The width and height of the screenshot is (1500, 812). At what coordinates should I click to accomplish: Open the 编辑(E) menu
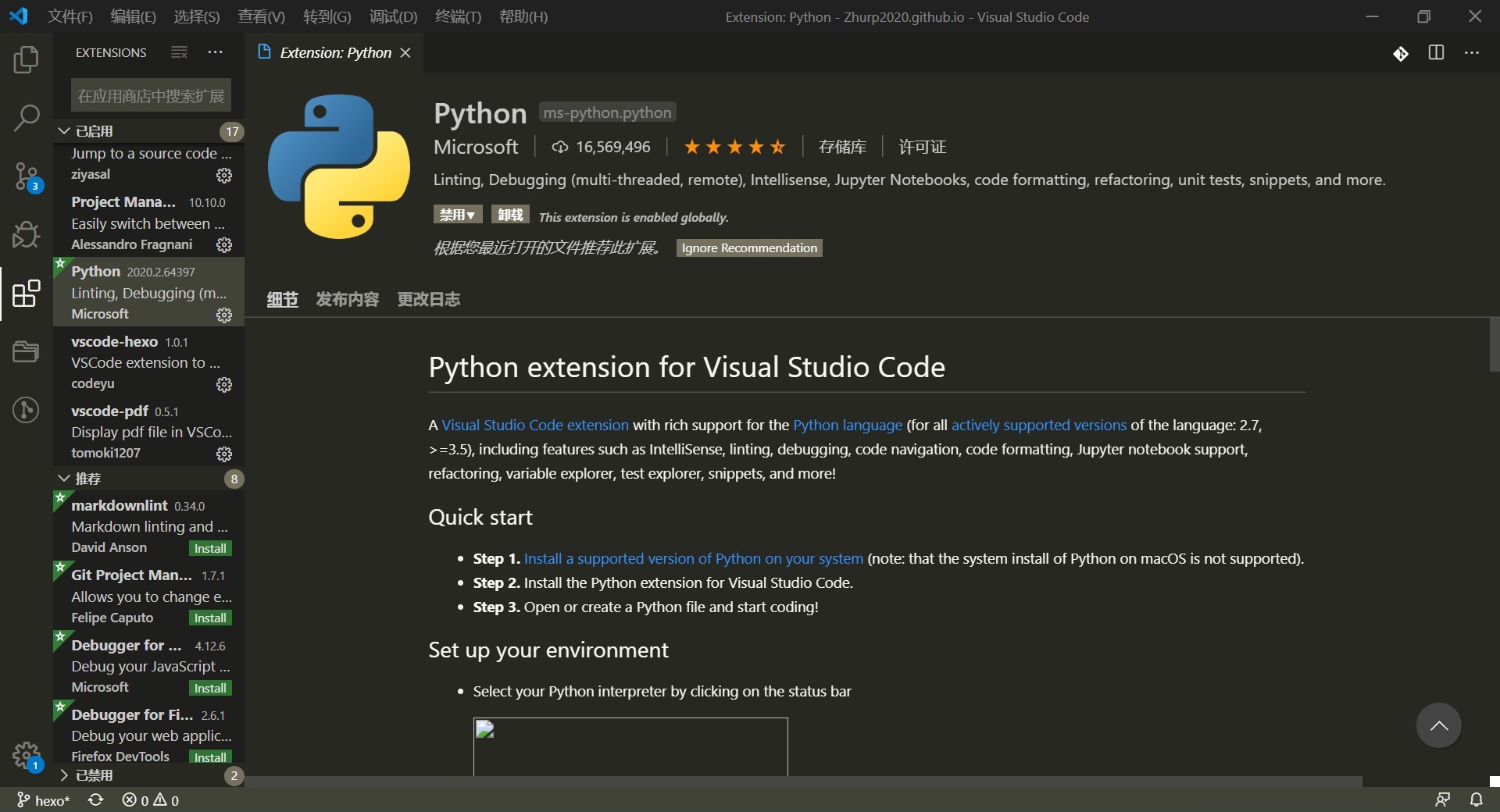tap(134, 16)
